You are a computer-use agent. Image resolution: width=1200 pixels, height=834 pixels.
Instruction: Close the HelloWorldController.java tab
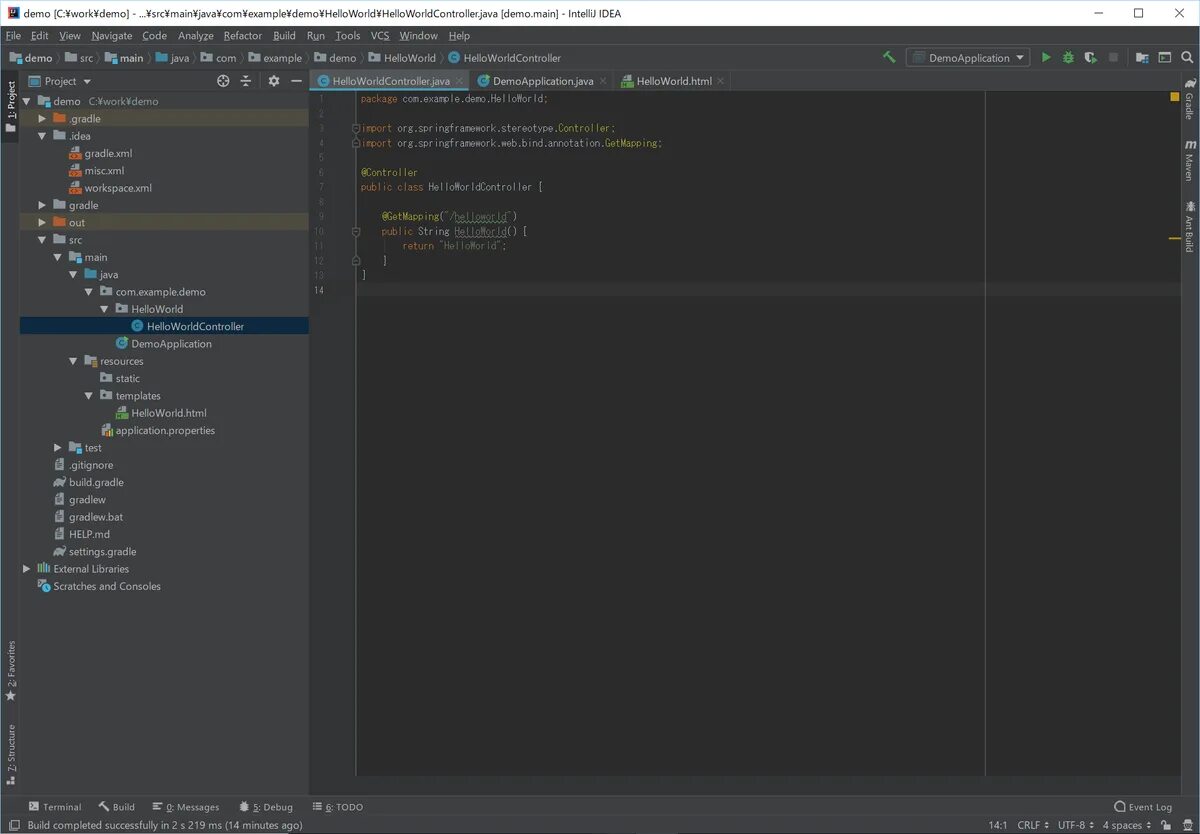(x=460, y=81)
